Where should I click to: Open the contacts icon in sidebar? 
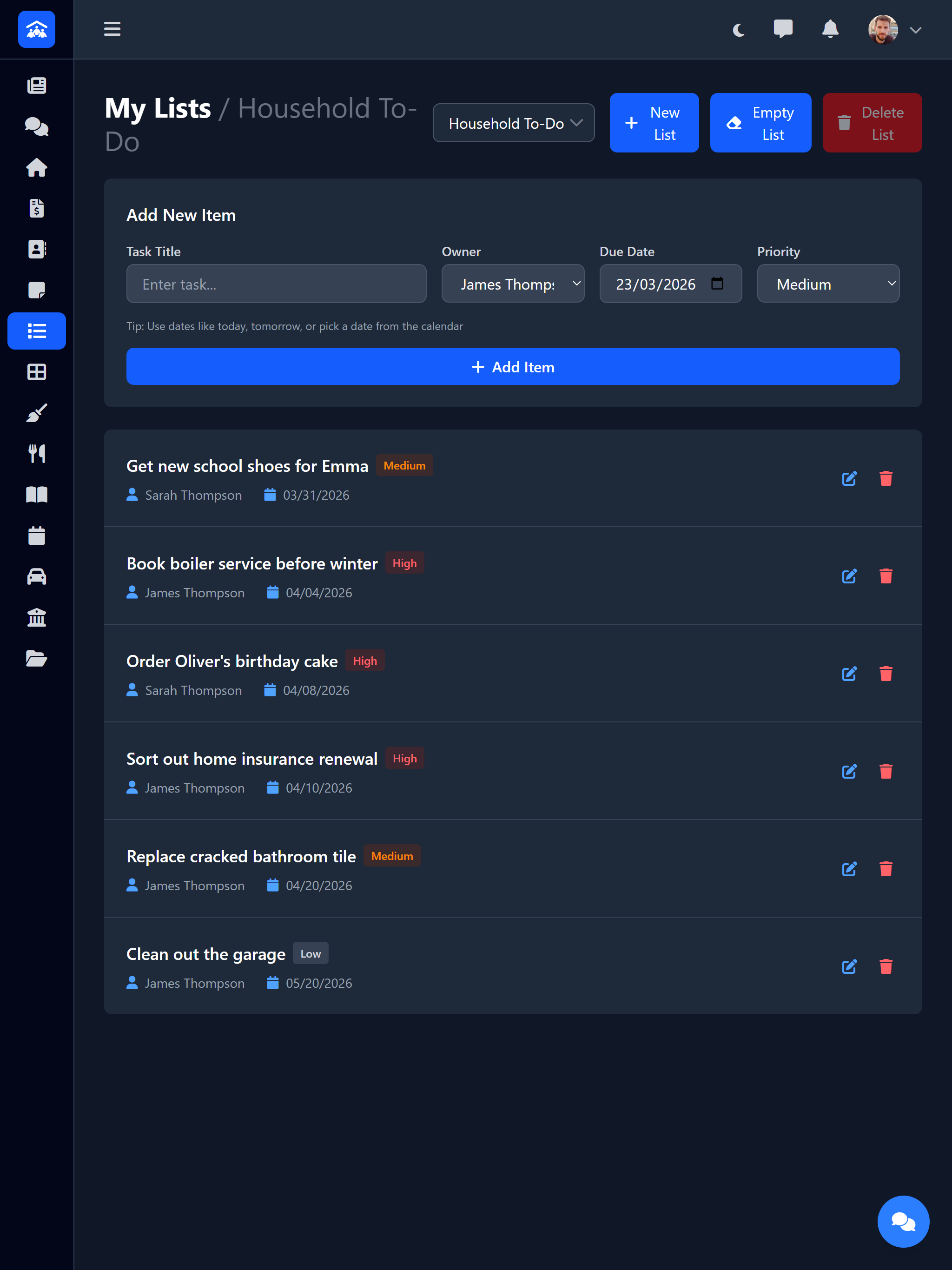tap(36, 249)
